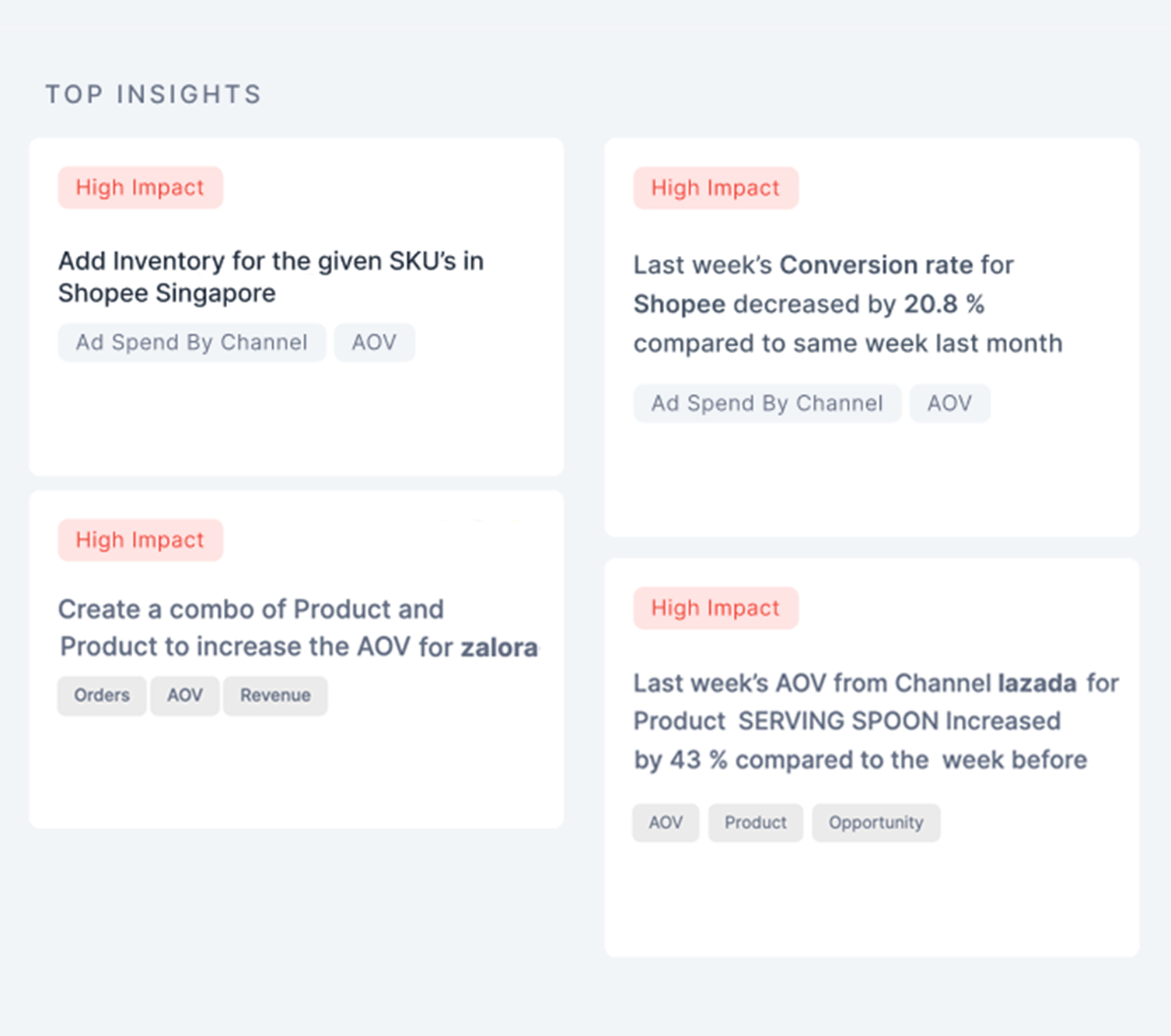The image size is (1171, 1036).
Task: Click the TOP INSIGHTS heading
Action: [x=153, y=94]
